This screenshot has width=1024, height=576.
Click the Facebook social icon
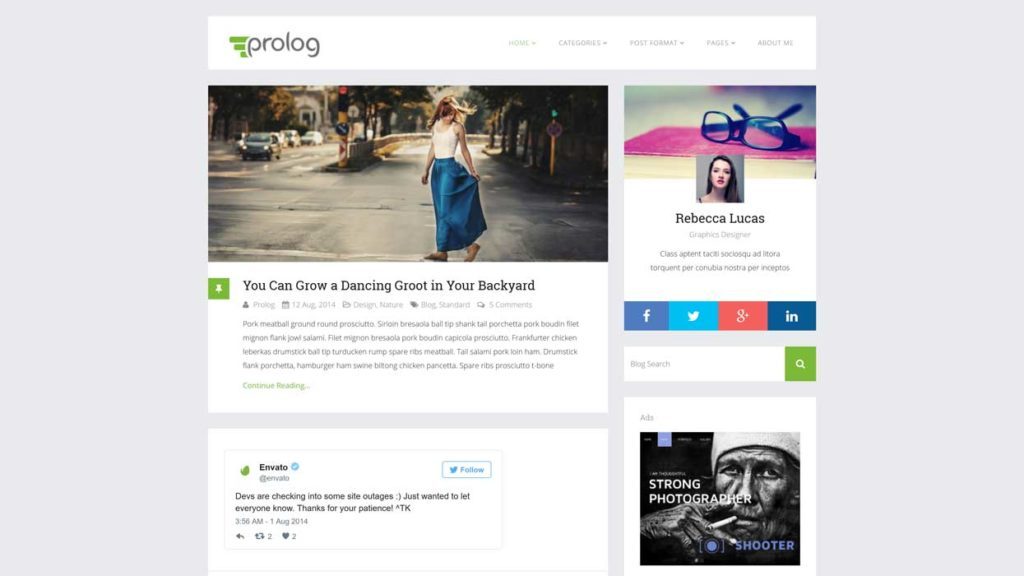(x=646, y=316)
